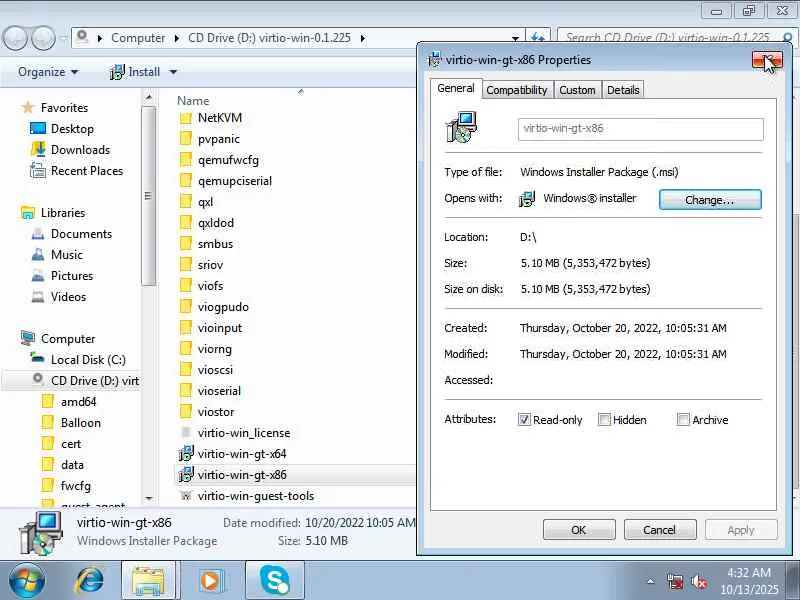Select Local Disk (C:) in tree
This screenshot has height=600, width=800.
click(88, 360)
